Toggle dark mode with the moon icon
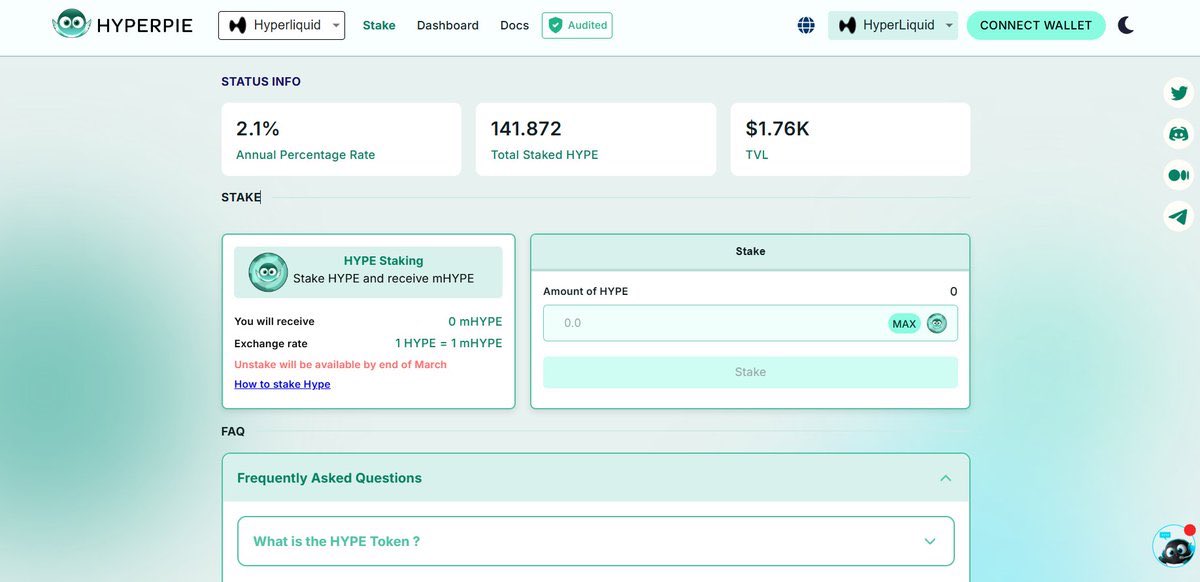Viewport: 1200px width, 582px height. coord(1125,25)
